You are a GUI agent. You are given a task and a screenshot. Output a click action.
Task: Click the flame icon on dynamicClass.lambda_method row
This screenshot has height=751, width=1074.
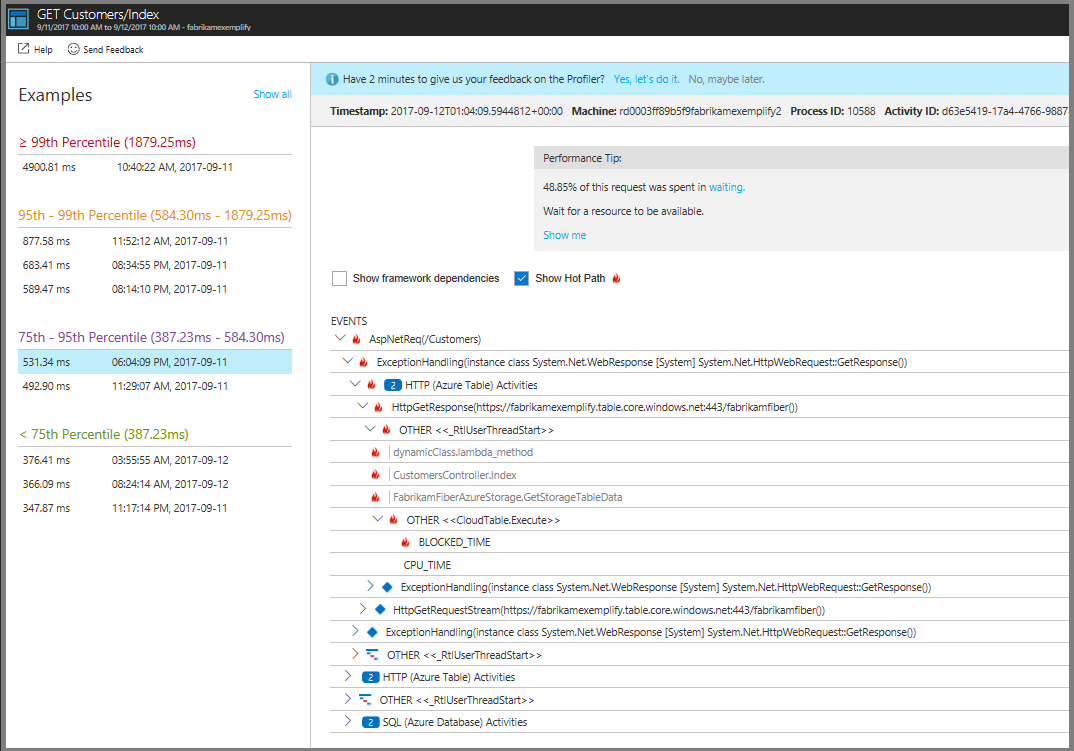[x=375, y=452]
